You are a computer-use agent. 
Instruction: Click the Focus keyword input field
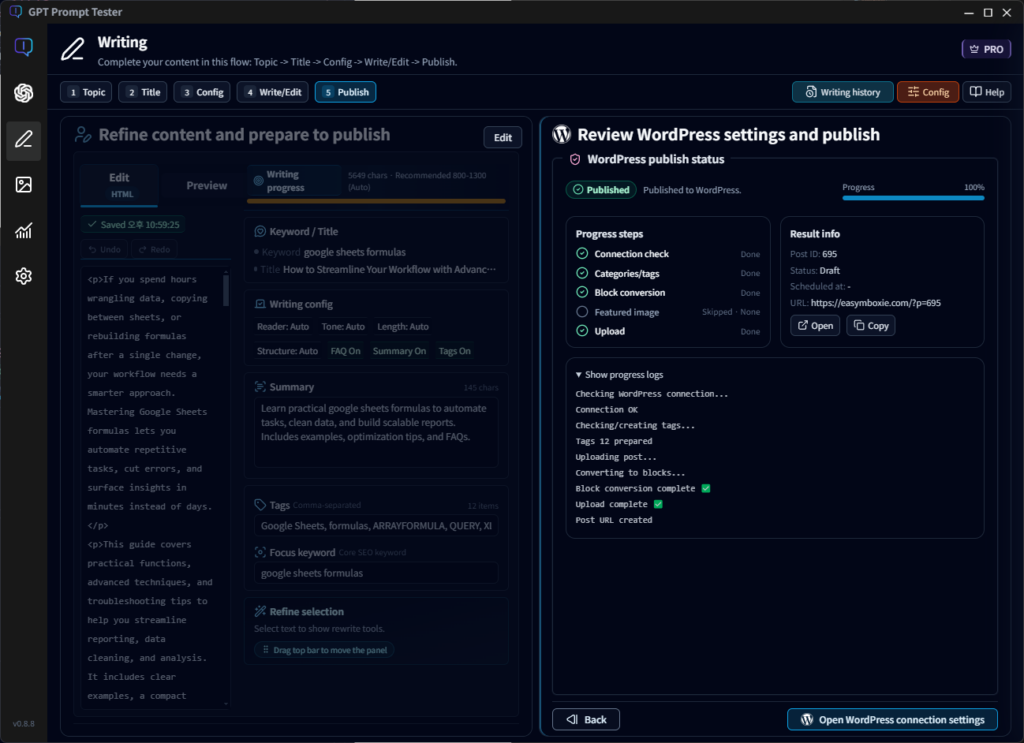[377, 570]
